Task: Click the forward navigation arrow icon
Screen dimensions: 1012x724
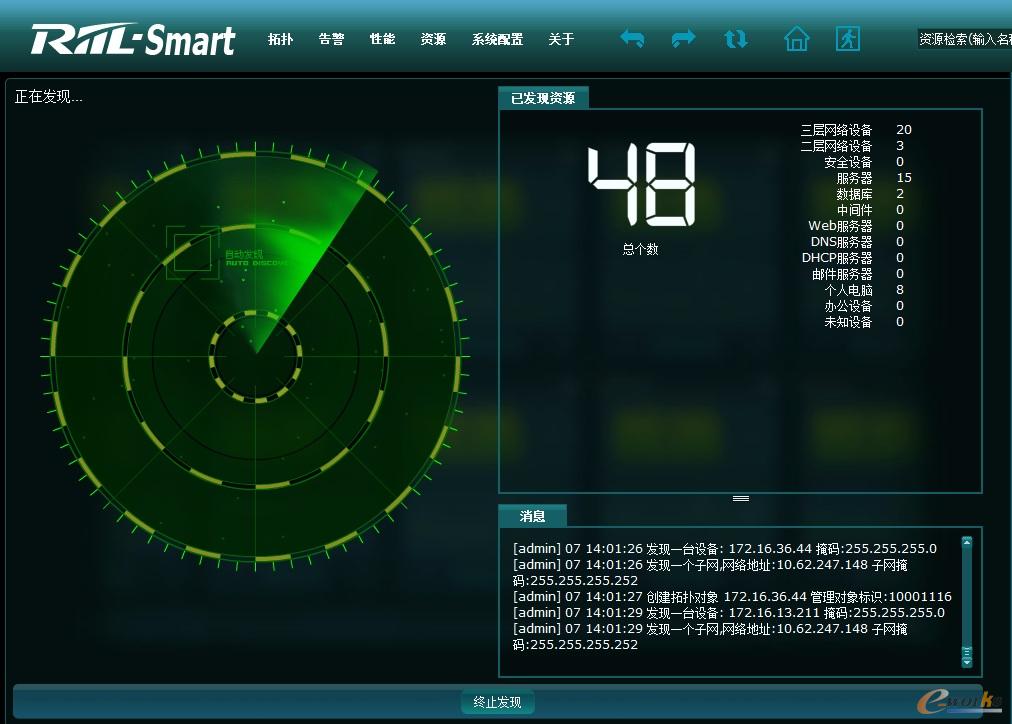Action: [x=683, y=38]
